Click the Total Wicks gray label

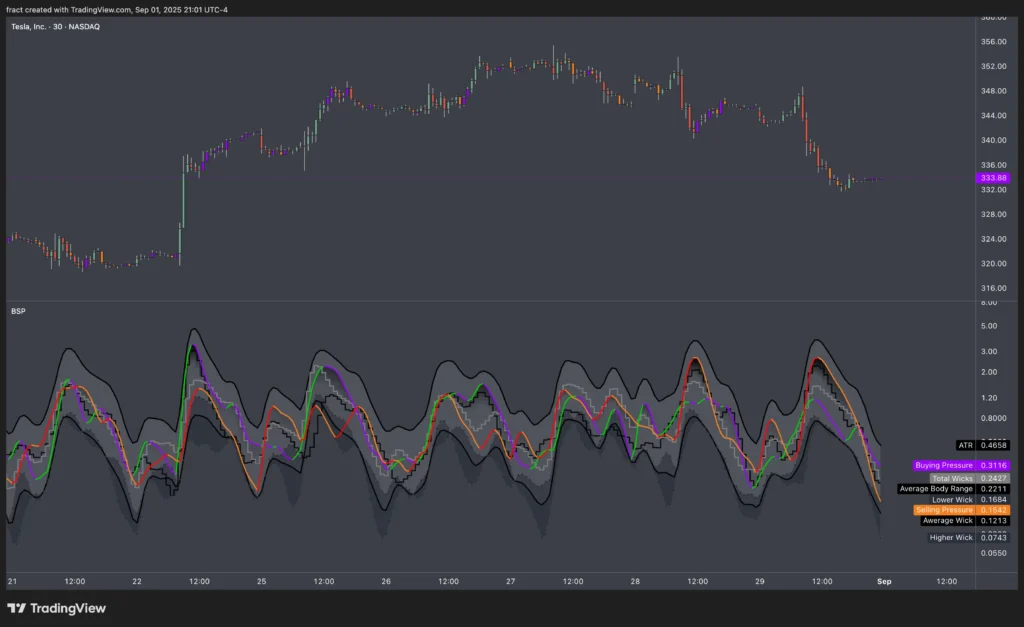coord(950,478)
